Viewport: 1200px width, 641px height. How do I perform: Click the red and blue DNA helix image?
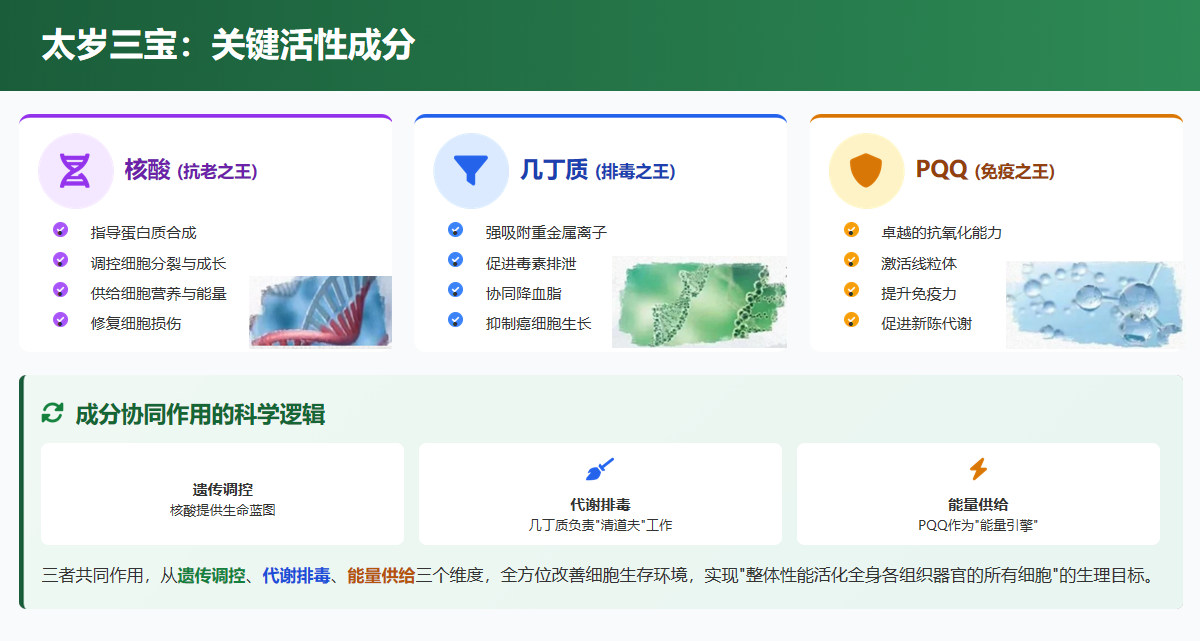[320, 312]
